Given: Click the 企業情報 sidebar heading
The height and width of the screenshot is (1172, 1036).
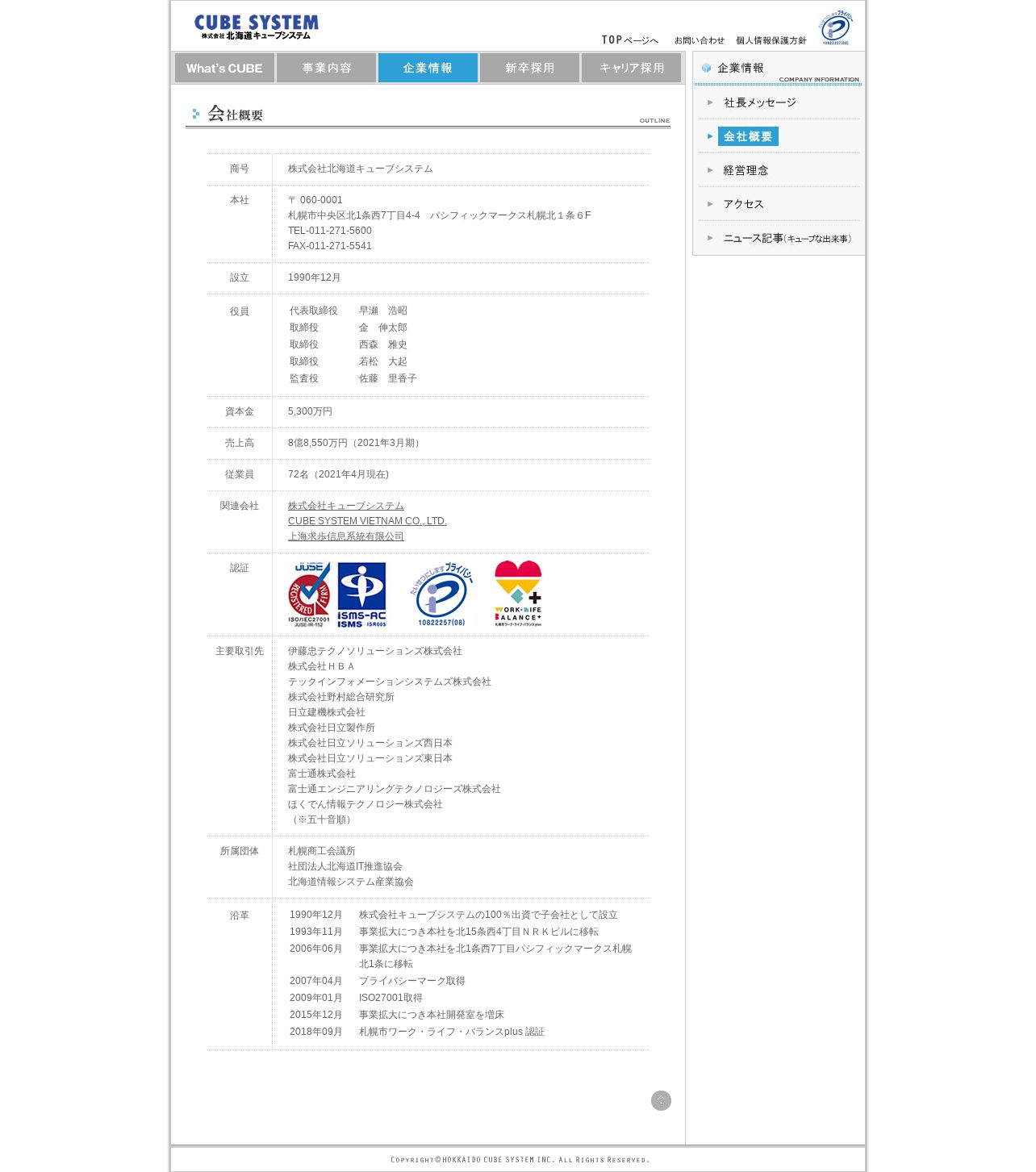Looking at the screenshot, I should point(741,68).
